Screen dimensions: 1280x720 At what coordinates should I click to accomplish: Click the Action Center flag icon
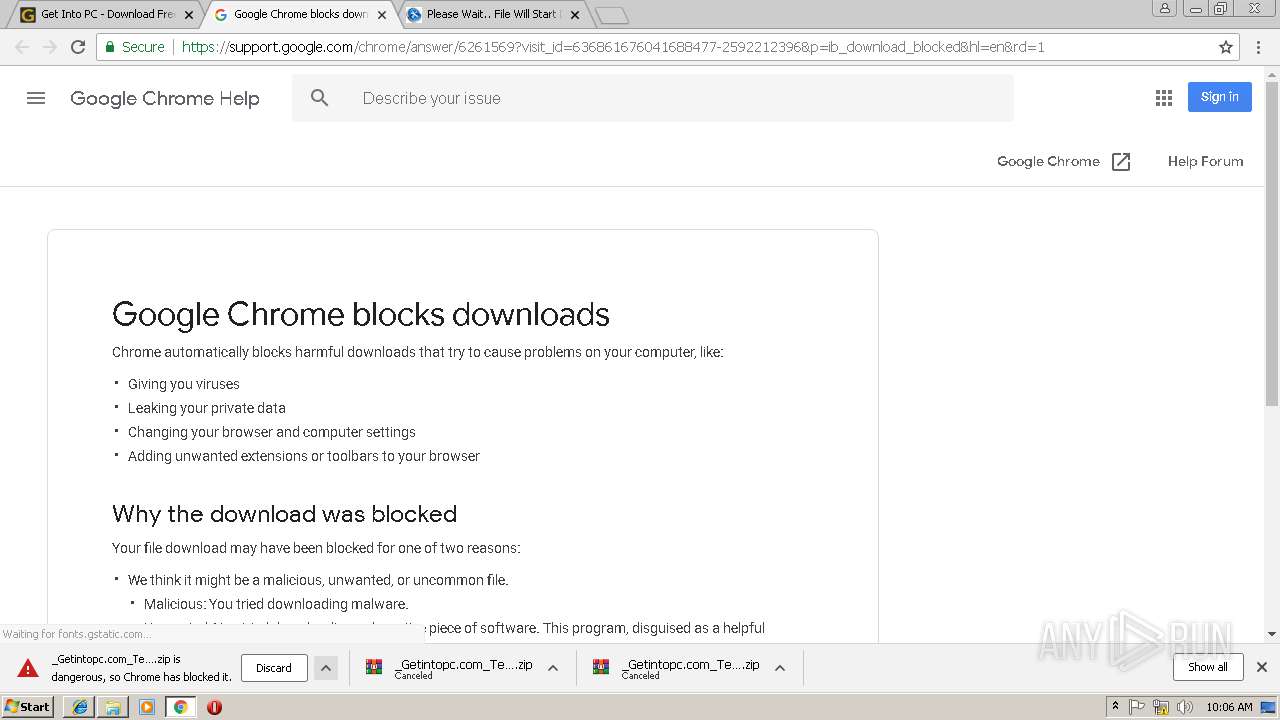click(1137, 707)
